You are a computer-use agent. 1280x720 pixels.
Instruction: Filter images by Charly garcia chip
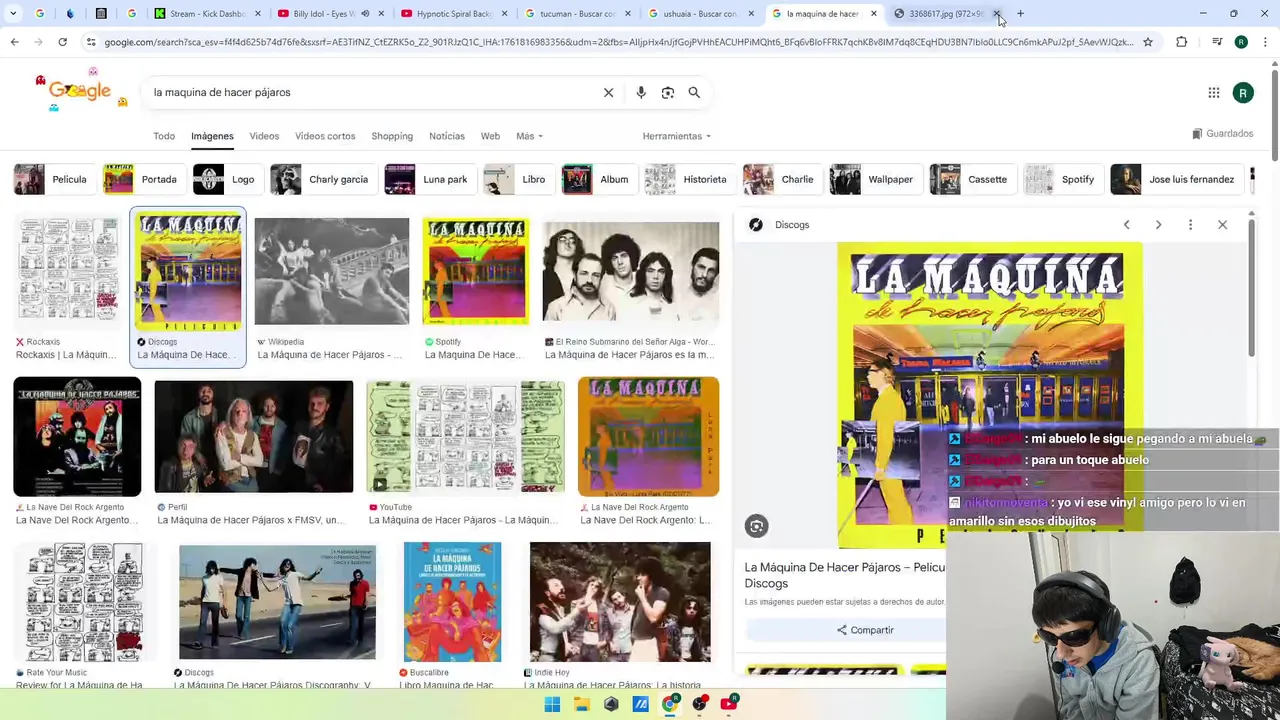click(322, 179)
